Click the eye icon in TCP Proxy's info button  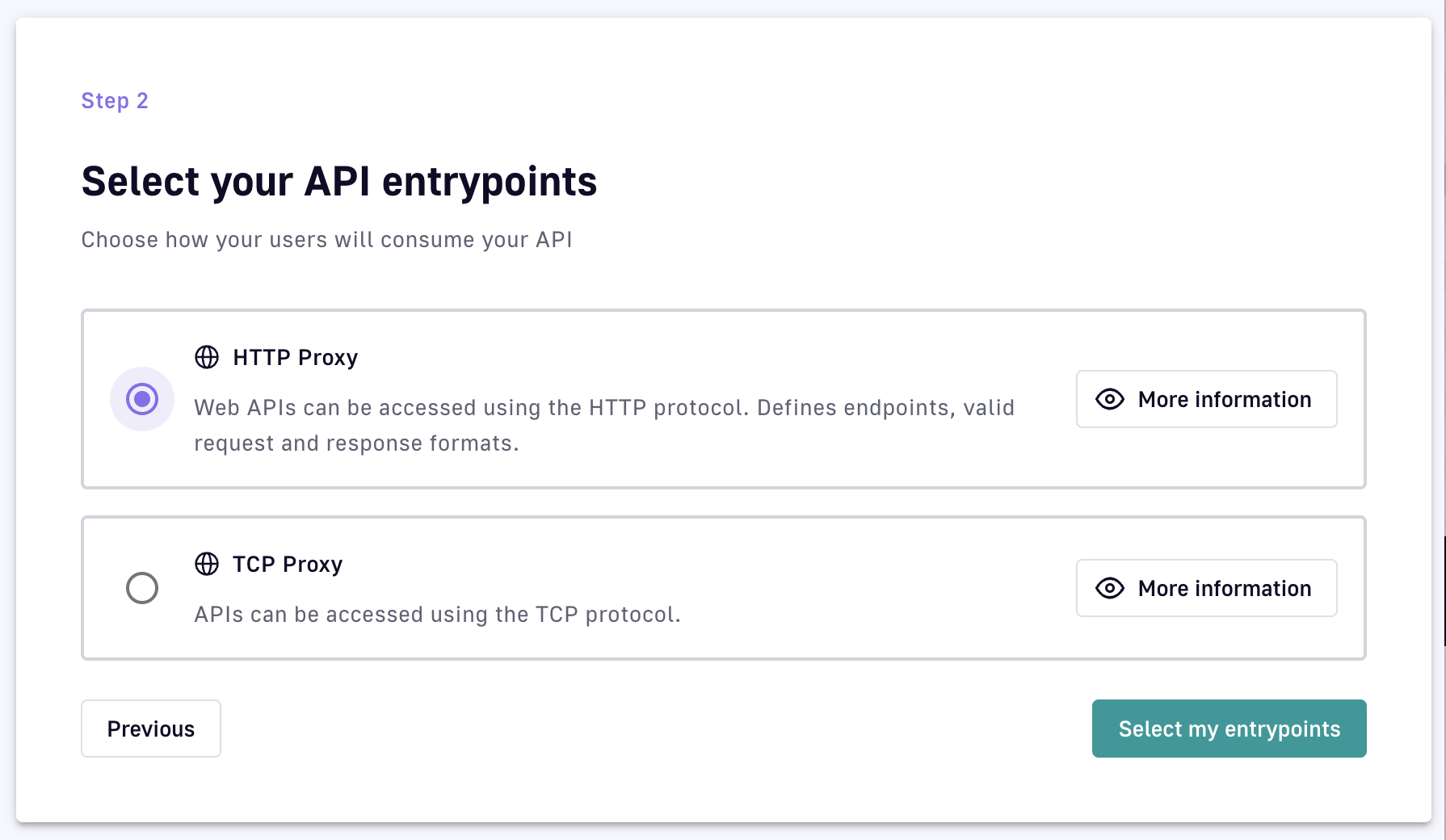coord(1110,588)
